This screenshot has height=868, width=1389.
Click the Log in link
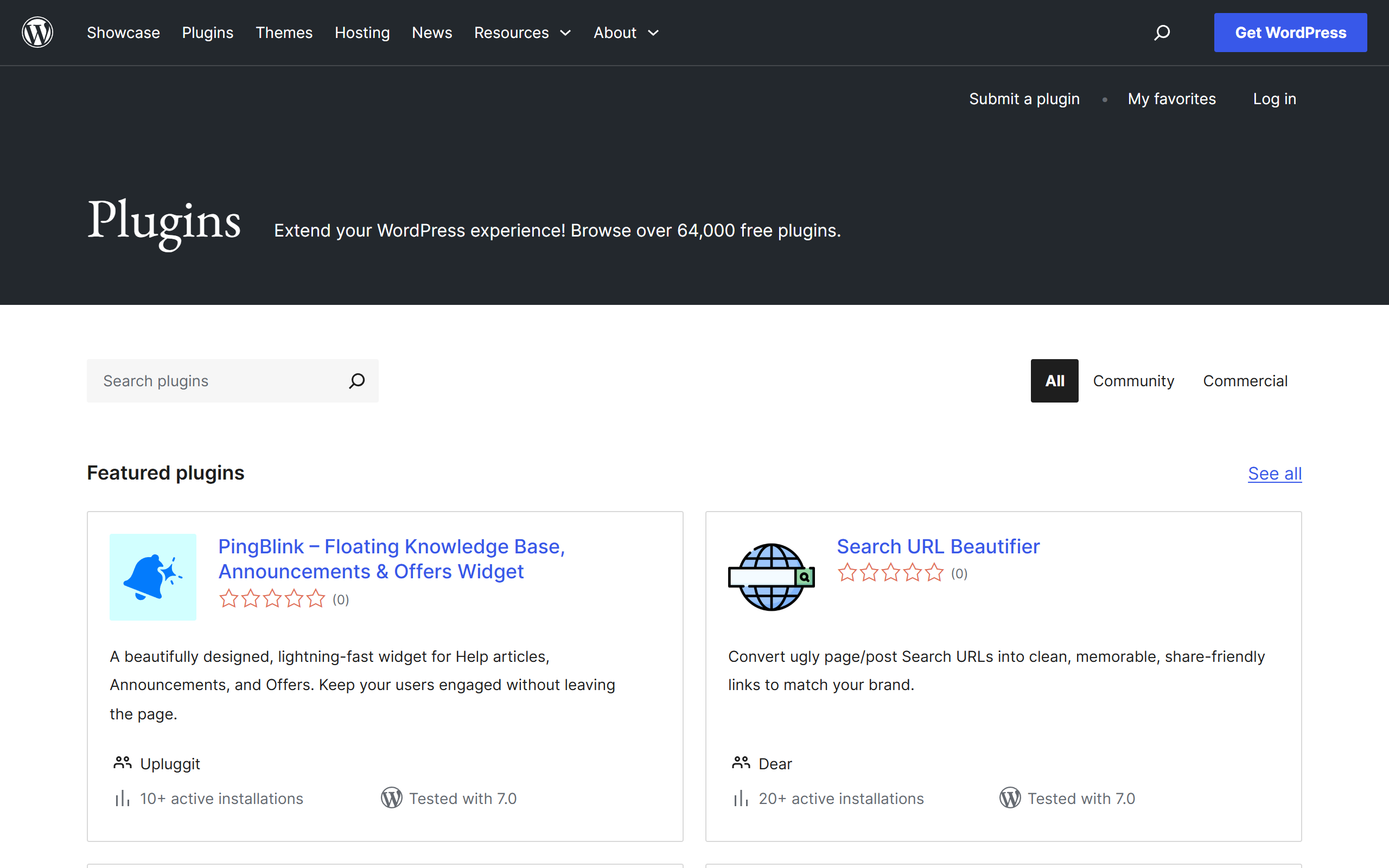1274,99
